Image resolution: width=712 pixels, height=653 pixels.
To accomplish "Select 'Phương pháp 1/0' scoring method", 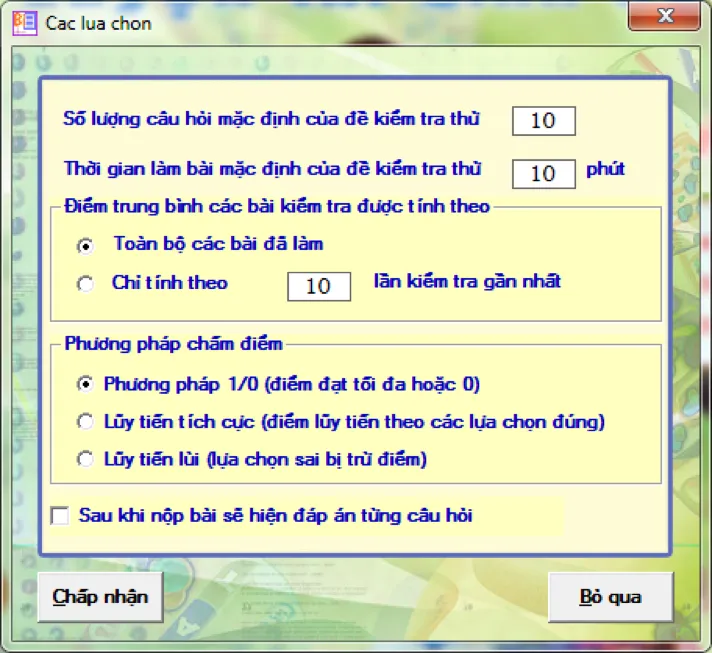I will 85,384.
